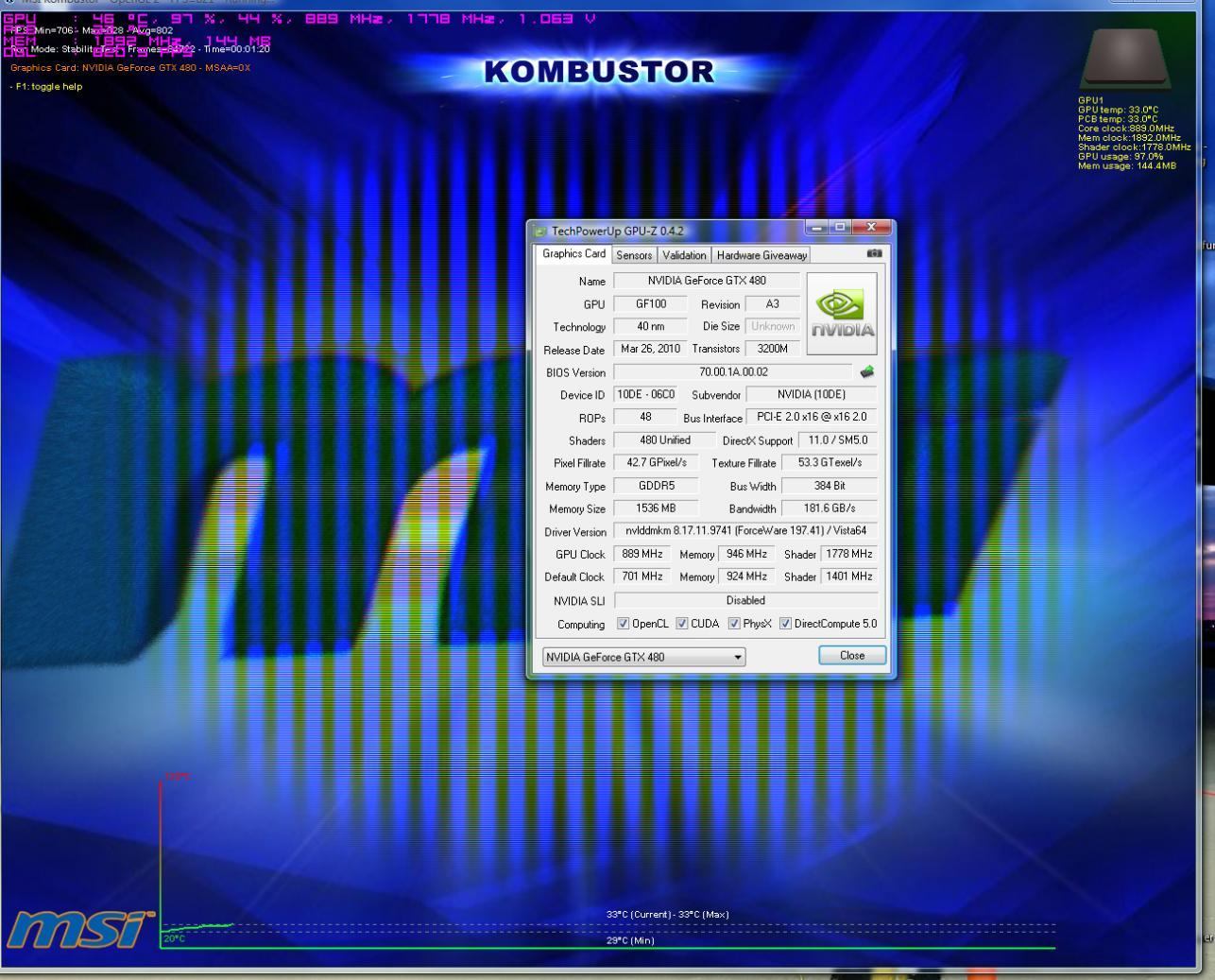Screen dimensions: 1215x980
Task: Click the Graphics Card GTX 480 MSAA text
Action: [x=130, y=68]
